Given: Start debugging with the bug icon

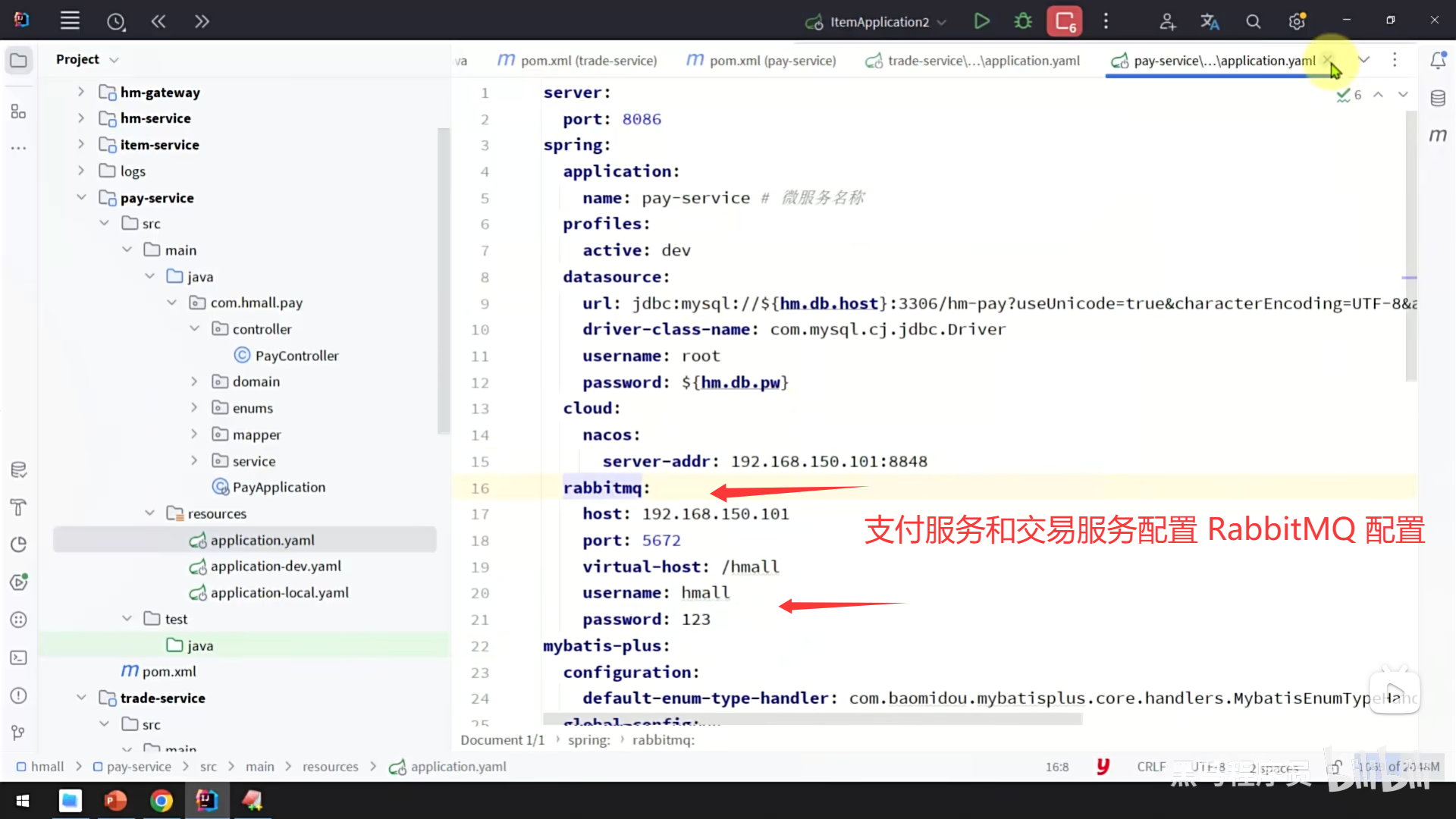Looking at the screenshot, I should point(1023,21).
